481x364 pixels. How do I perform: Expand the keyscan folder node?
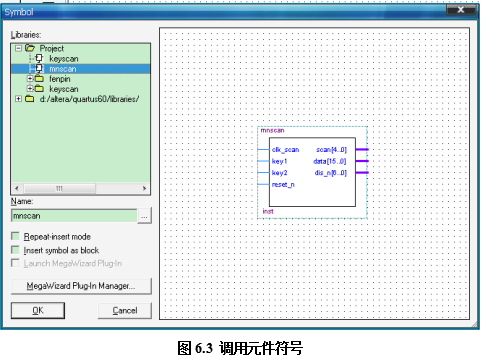30,89
